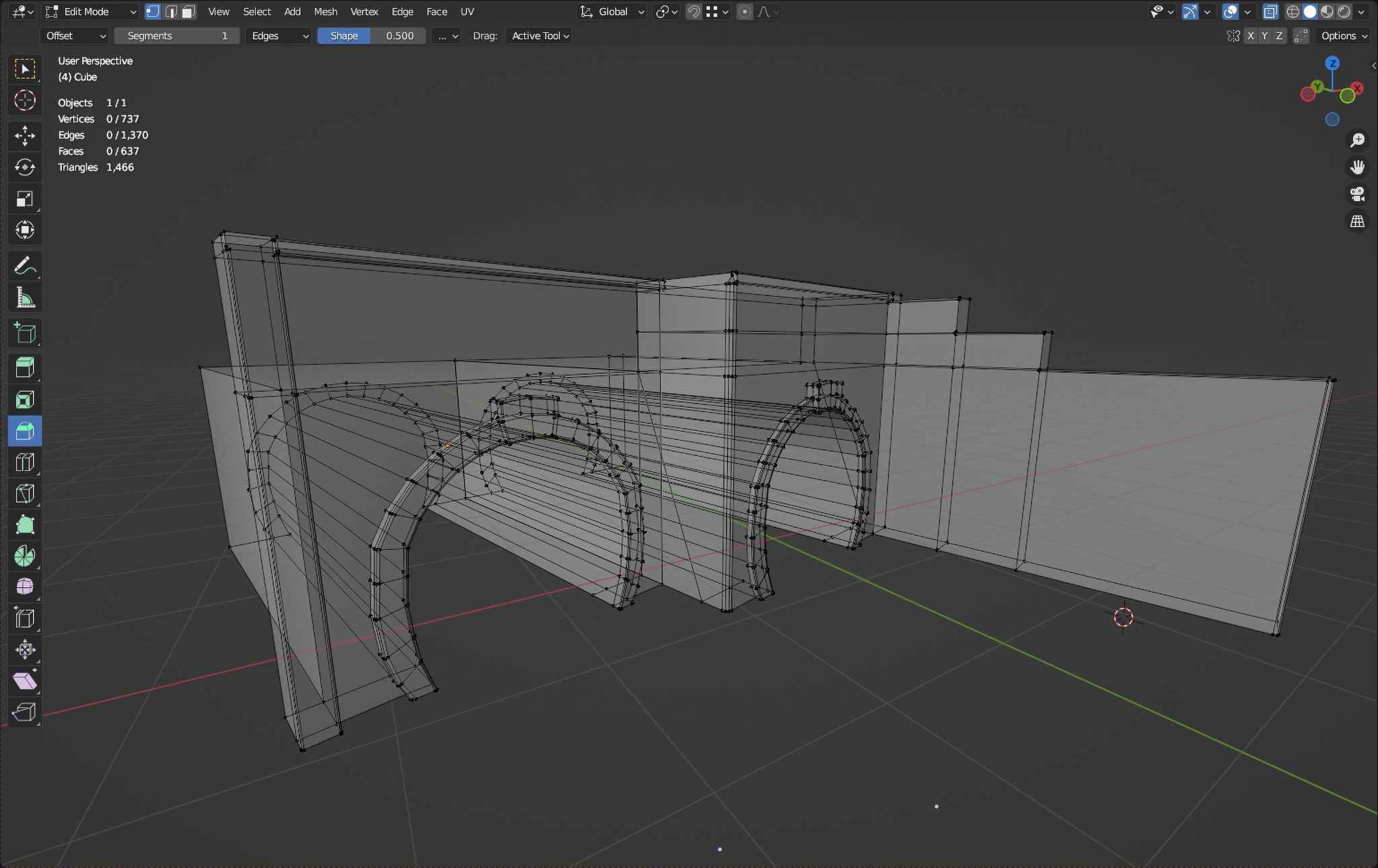Open Global transform orientation dropdown
Viewport: 1378px width, 868px height.
tap(612, 11)
